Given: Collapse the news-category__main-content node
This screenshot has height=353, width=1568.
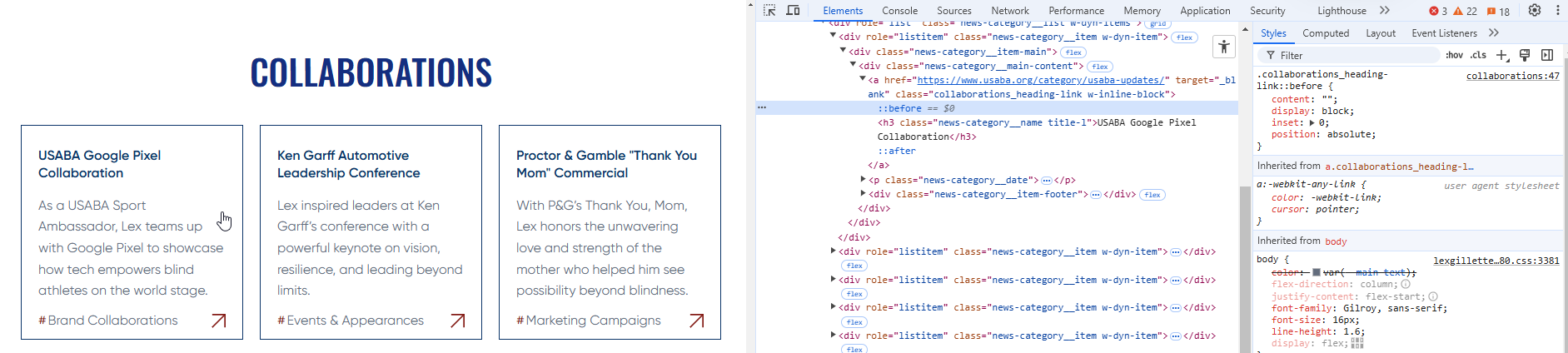Looking at the screenshot, I should point(854,66).
